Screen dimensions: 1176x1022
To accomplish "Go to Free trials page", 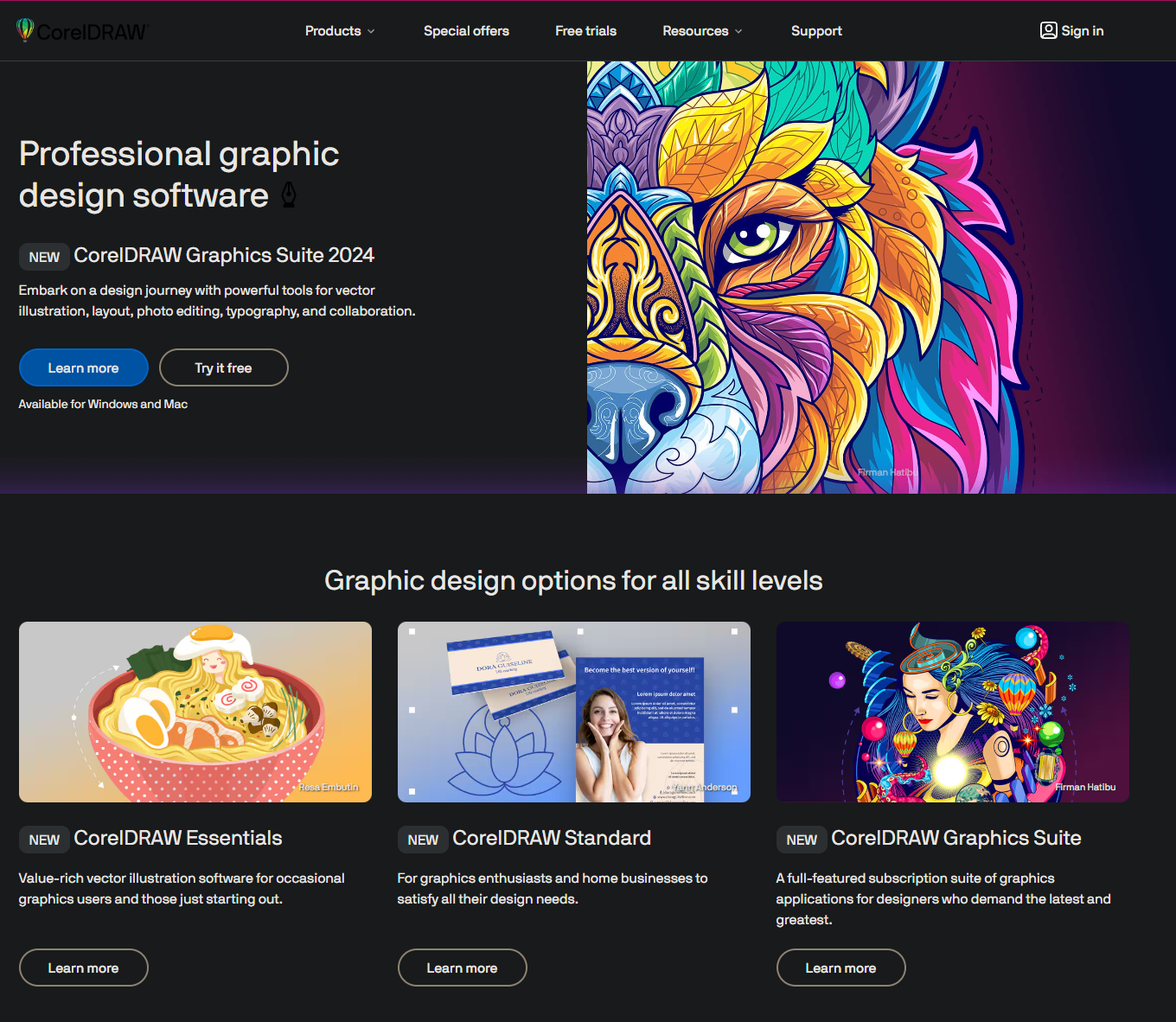I will (585, 30).
